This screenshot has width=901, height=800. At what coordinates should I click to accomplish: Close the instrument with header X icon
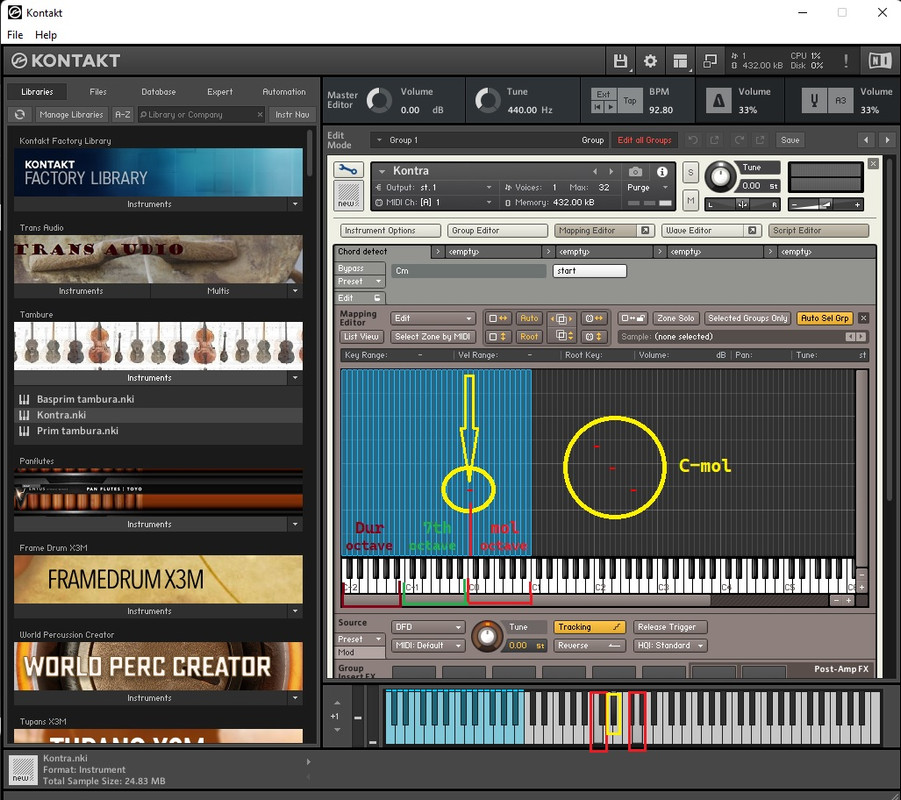point(873,164)
